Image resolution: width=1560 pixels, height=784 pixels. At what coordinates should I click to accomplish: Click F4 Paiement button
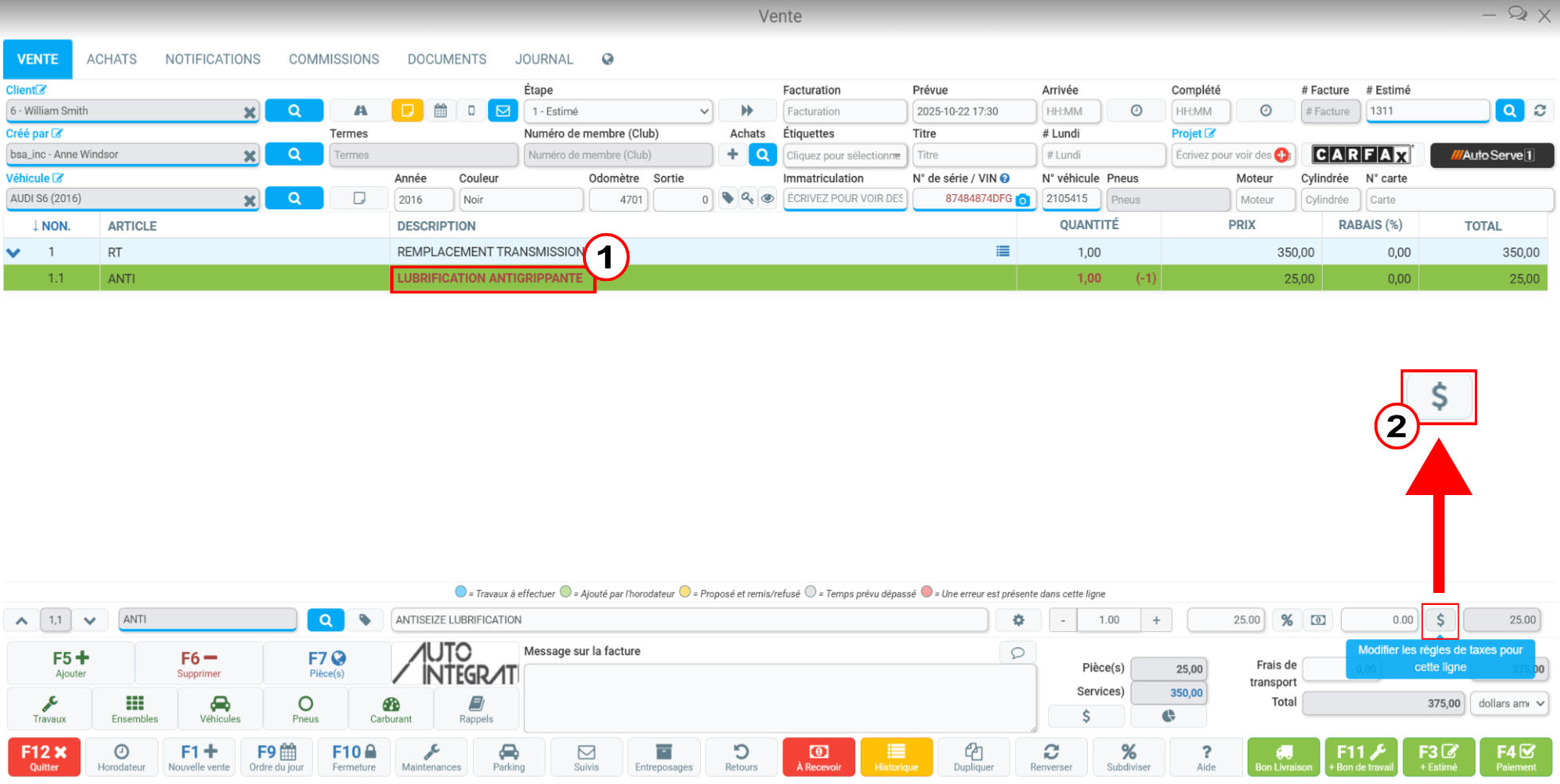[1515, 757]
